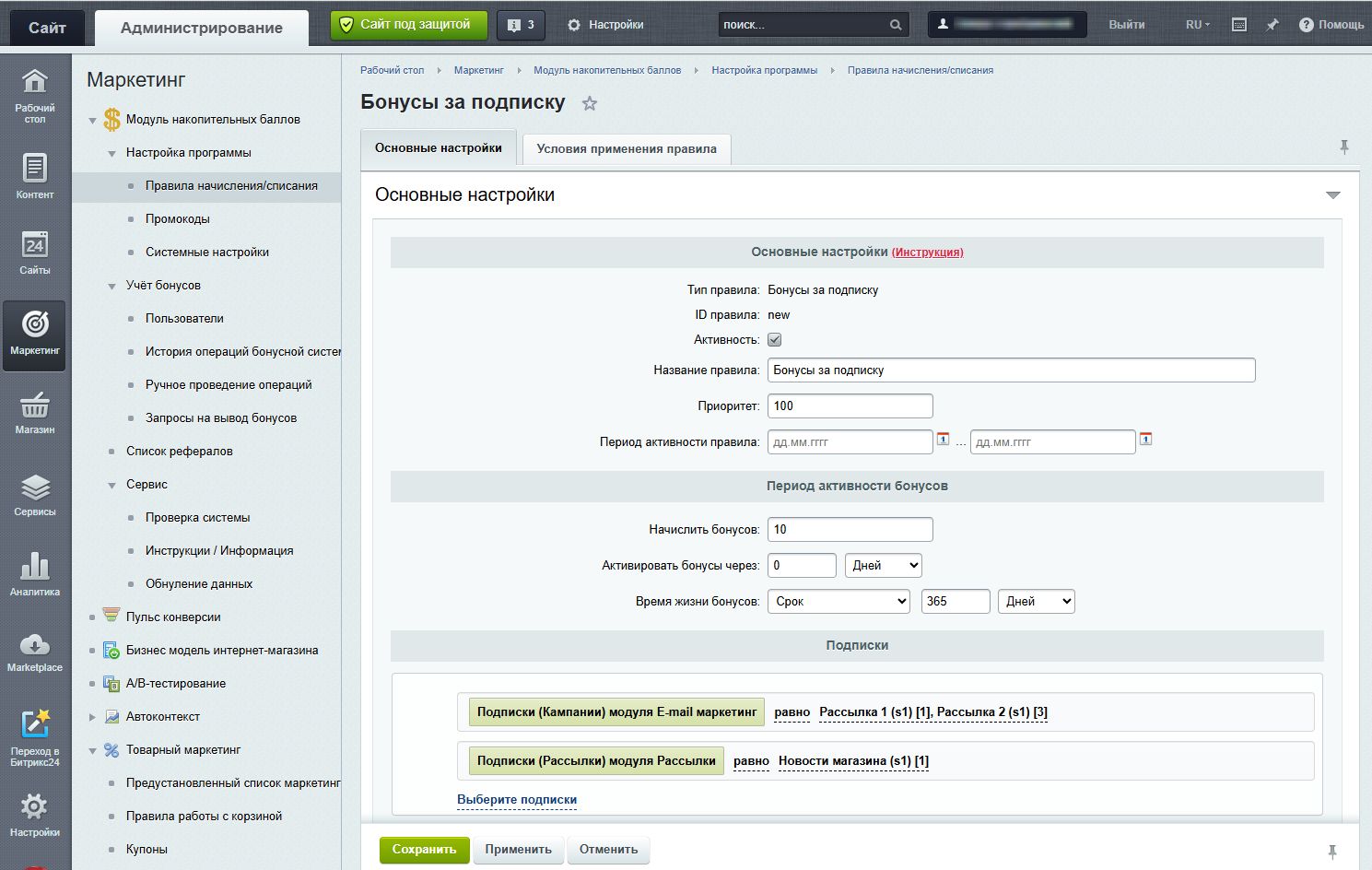1372x870 pixels.
Task: Focus the Название правила input field
Action: pos(1012,370)
